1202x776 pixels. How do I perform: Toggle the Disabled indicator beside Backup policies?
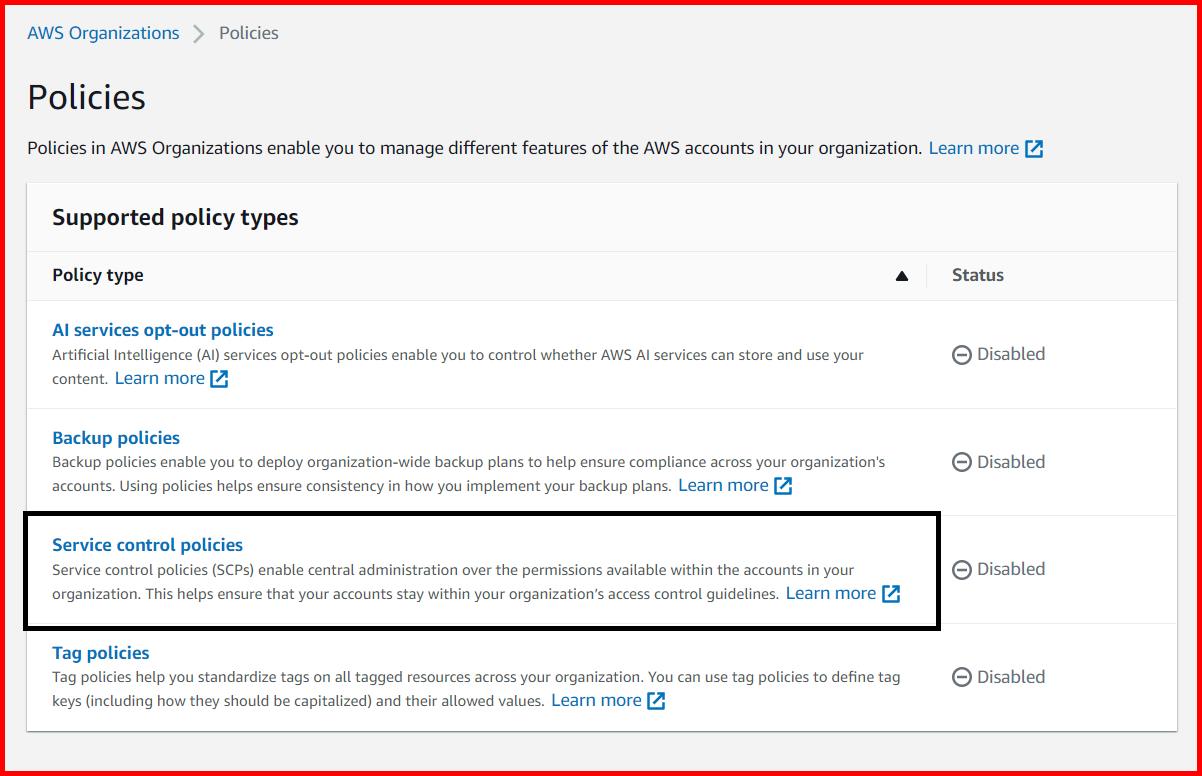click(962, 462)
